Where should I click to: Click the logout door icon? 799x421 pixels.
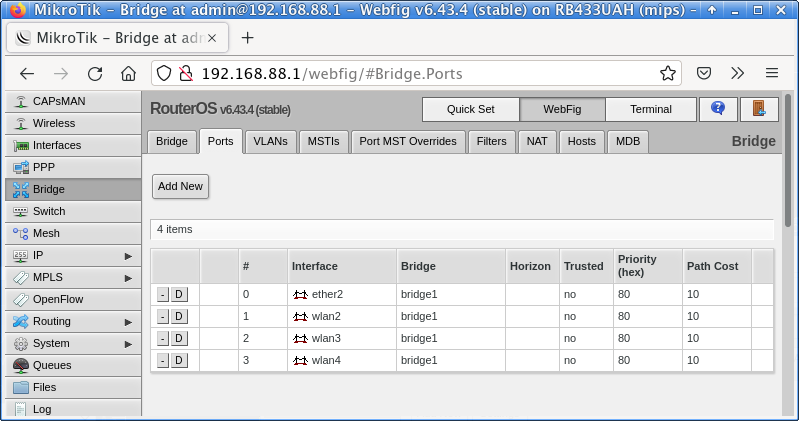(x=759, y=109)
